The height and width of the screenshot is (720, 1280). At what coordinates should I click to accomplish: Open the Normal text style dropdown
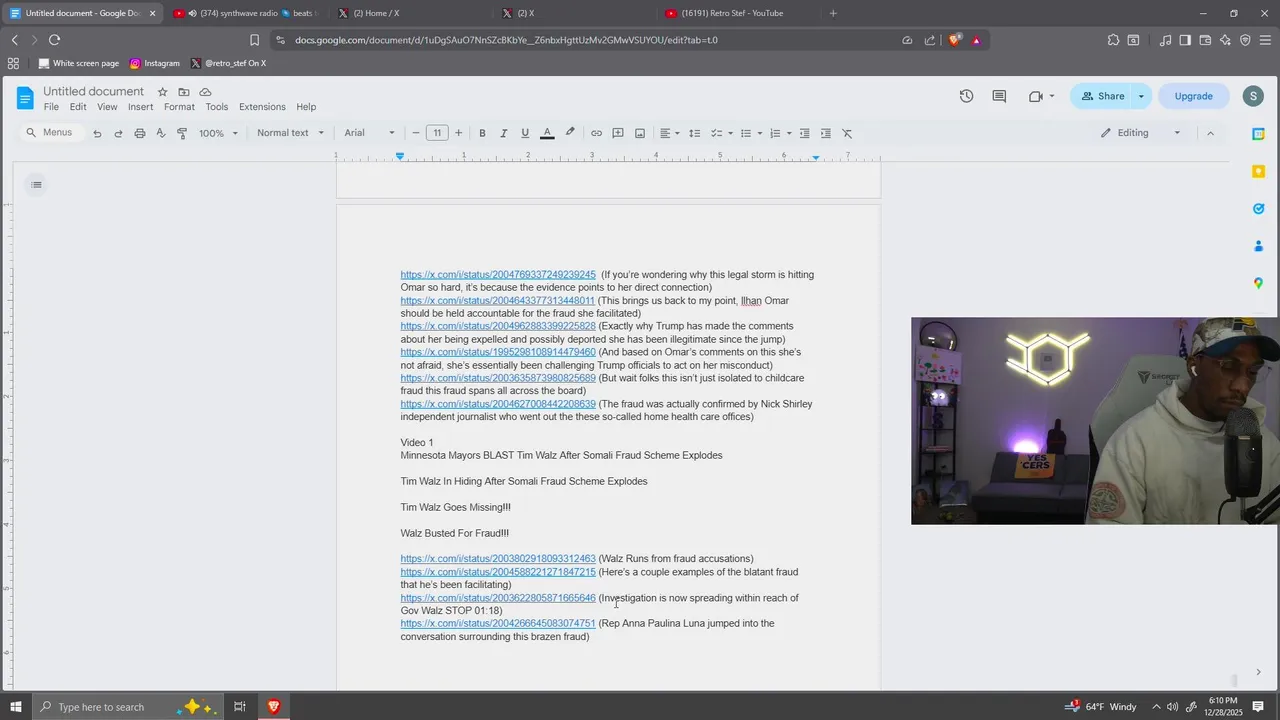click(290, 133)
